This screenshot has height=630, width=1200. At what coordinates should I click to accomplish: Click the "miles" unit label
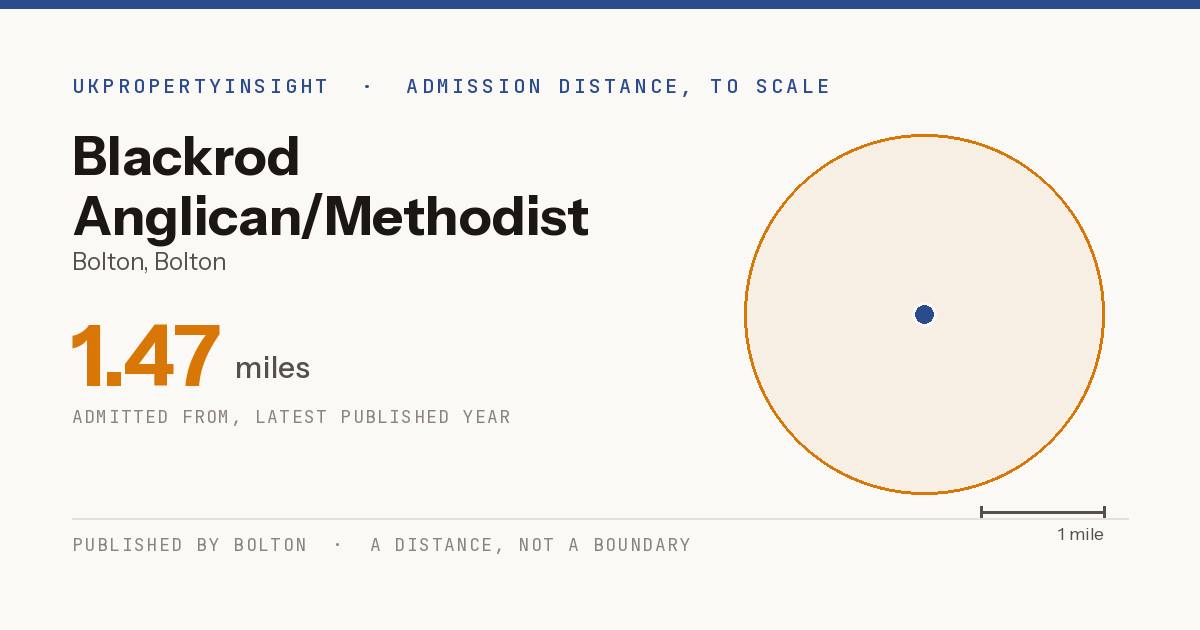click(x=272, y=368)
